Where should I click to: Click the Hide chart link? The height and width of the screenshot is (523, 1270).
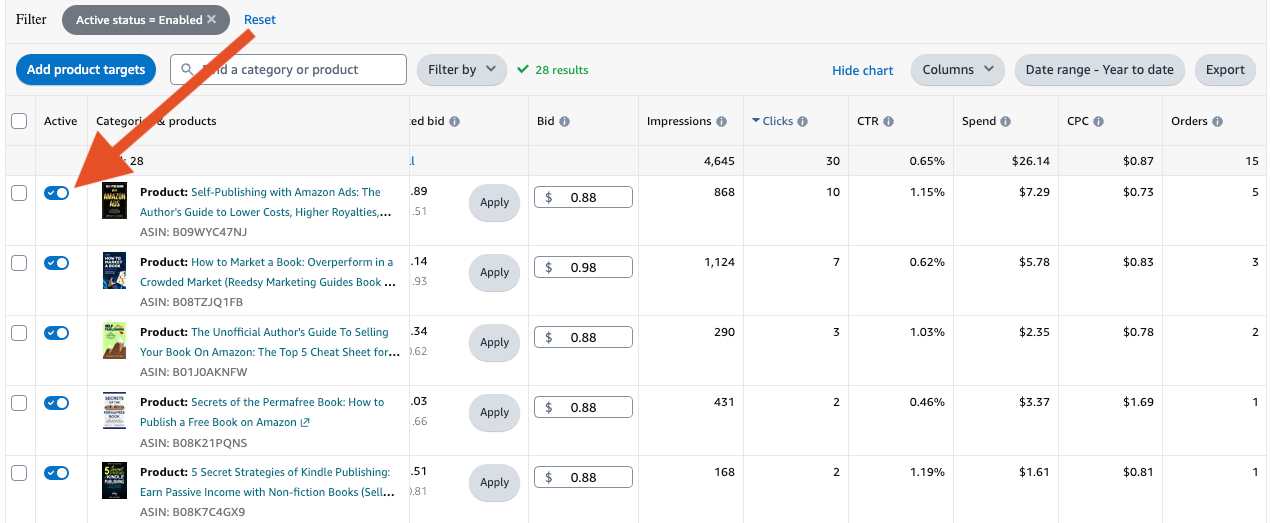click(862, 70)
